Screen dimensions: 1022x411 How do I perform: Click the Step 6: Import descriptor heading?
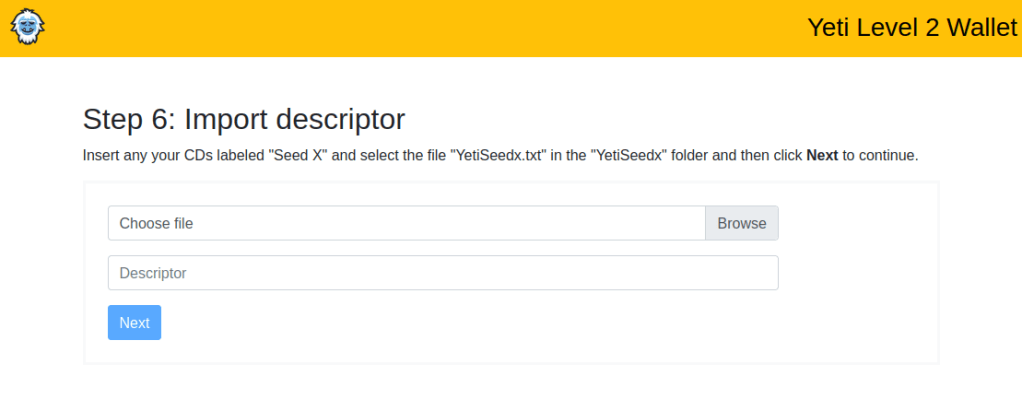[x=244, y=119]
